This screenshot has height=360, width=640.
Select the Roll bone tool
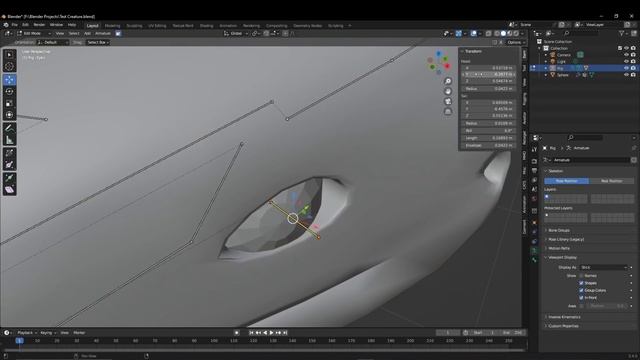tap(9, 153)
